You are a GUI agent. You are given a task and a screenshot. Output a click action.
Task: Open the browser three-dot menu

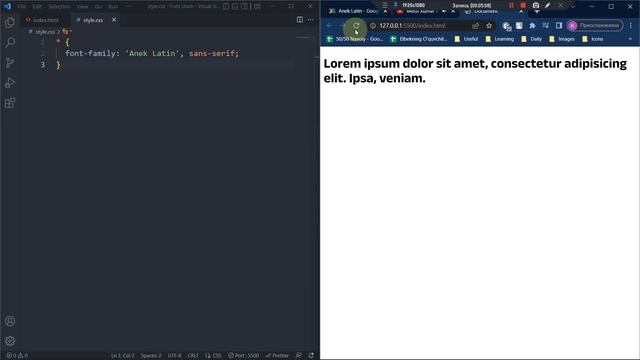pos(631,25)
